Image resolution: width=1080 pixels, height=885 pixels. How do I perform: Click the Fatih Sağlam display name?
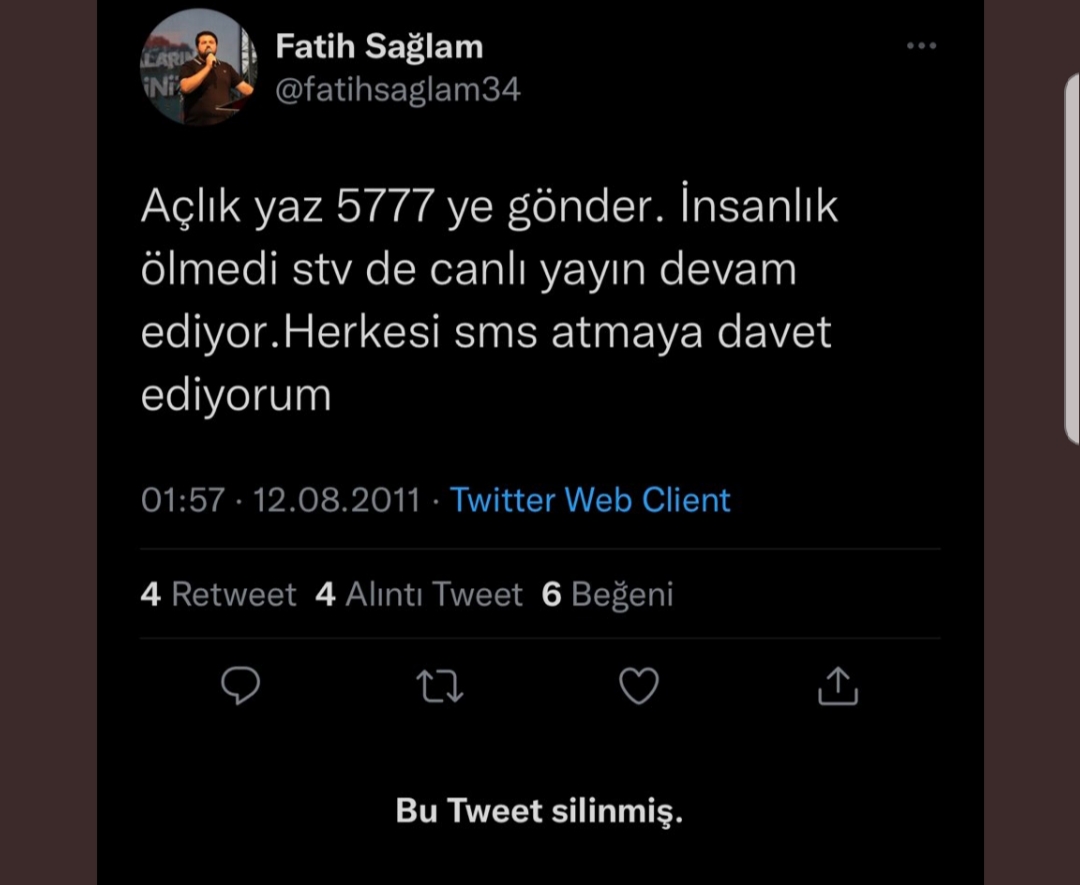(x=380, y=47)
